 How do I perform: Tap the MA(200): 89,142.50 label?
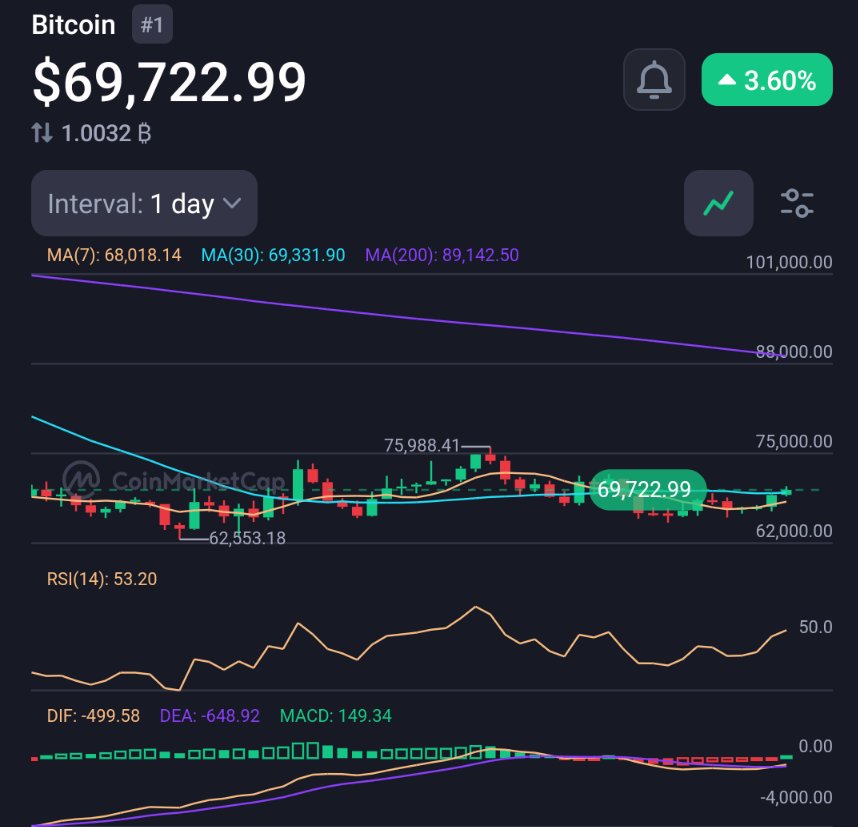[x=442, y=255]
